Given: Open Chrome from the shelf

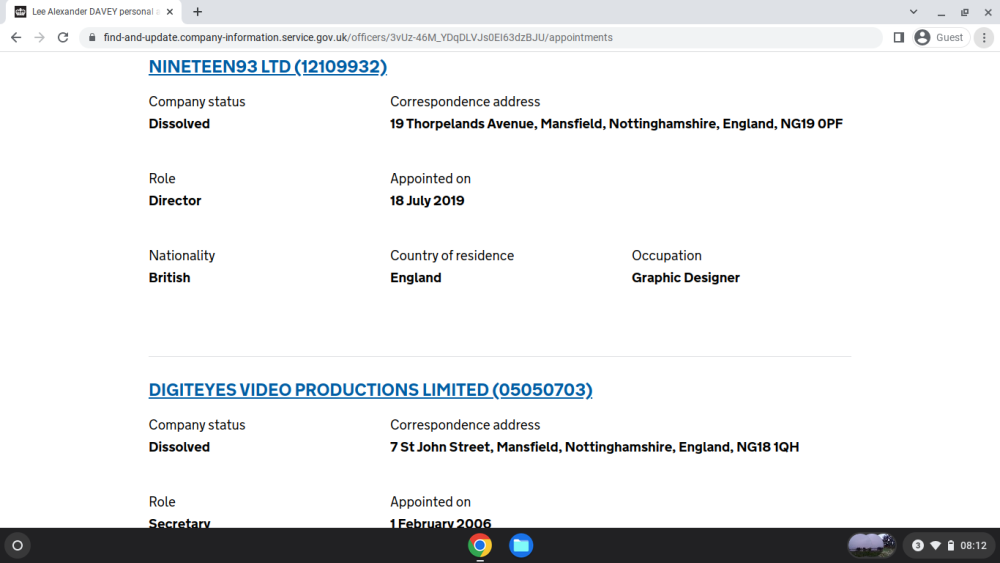Looking at the screenshot, I should (x=480, y=545).
